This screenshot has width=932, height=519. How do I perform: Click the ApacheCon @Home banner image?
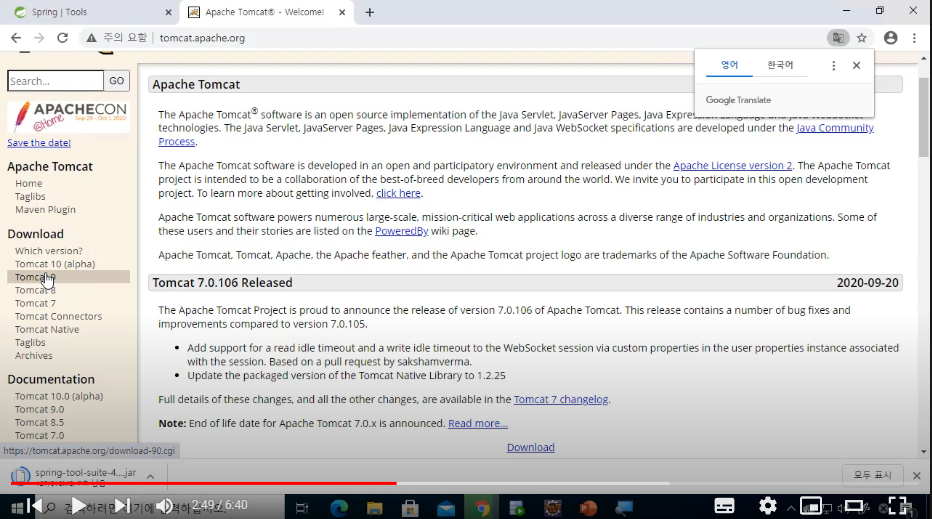pos(68,117)
